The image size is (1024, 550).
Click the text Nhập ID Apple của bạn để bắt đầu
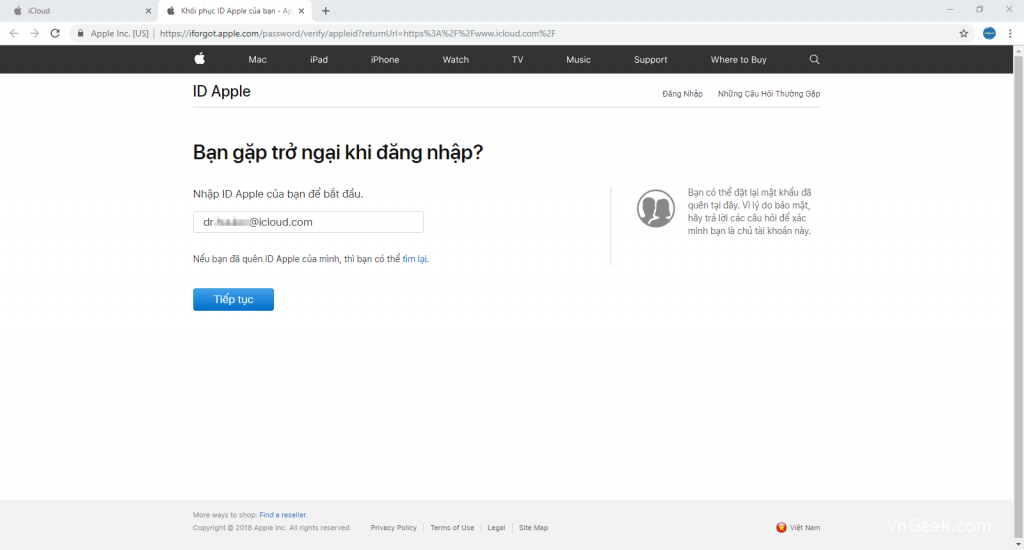click(278, 194)
